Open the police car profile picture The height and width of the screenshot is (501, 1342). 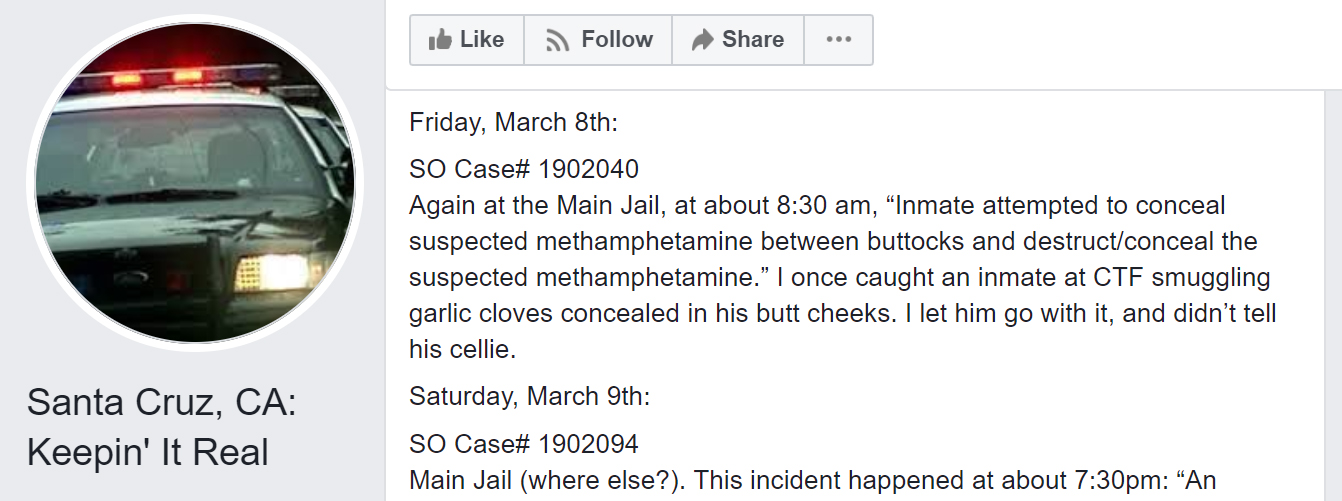tap(194, 183)
